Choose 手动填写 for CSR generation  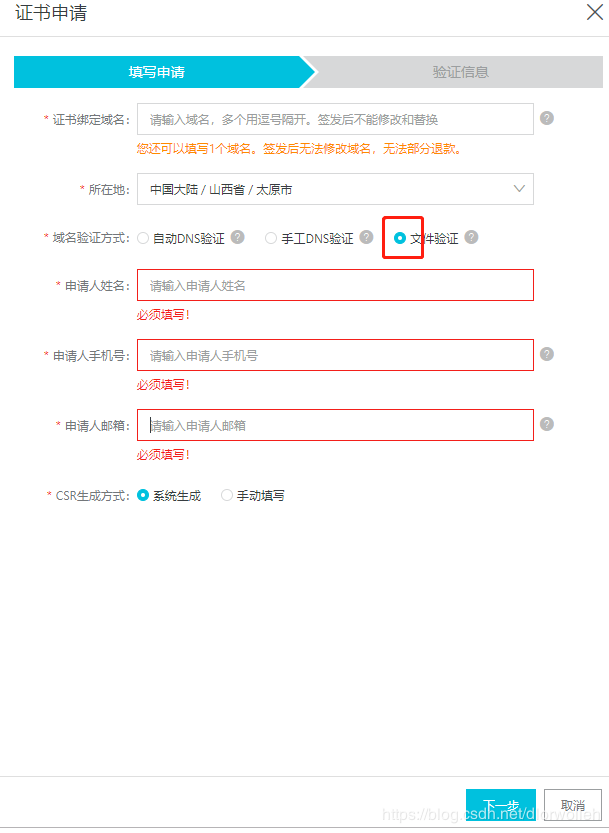tap(227, 495)
